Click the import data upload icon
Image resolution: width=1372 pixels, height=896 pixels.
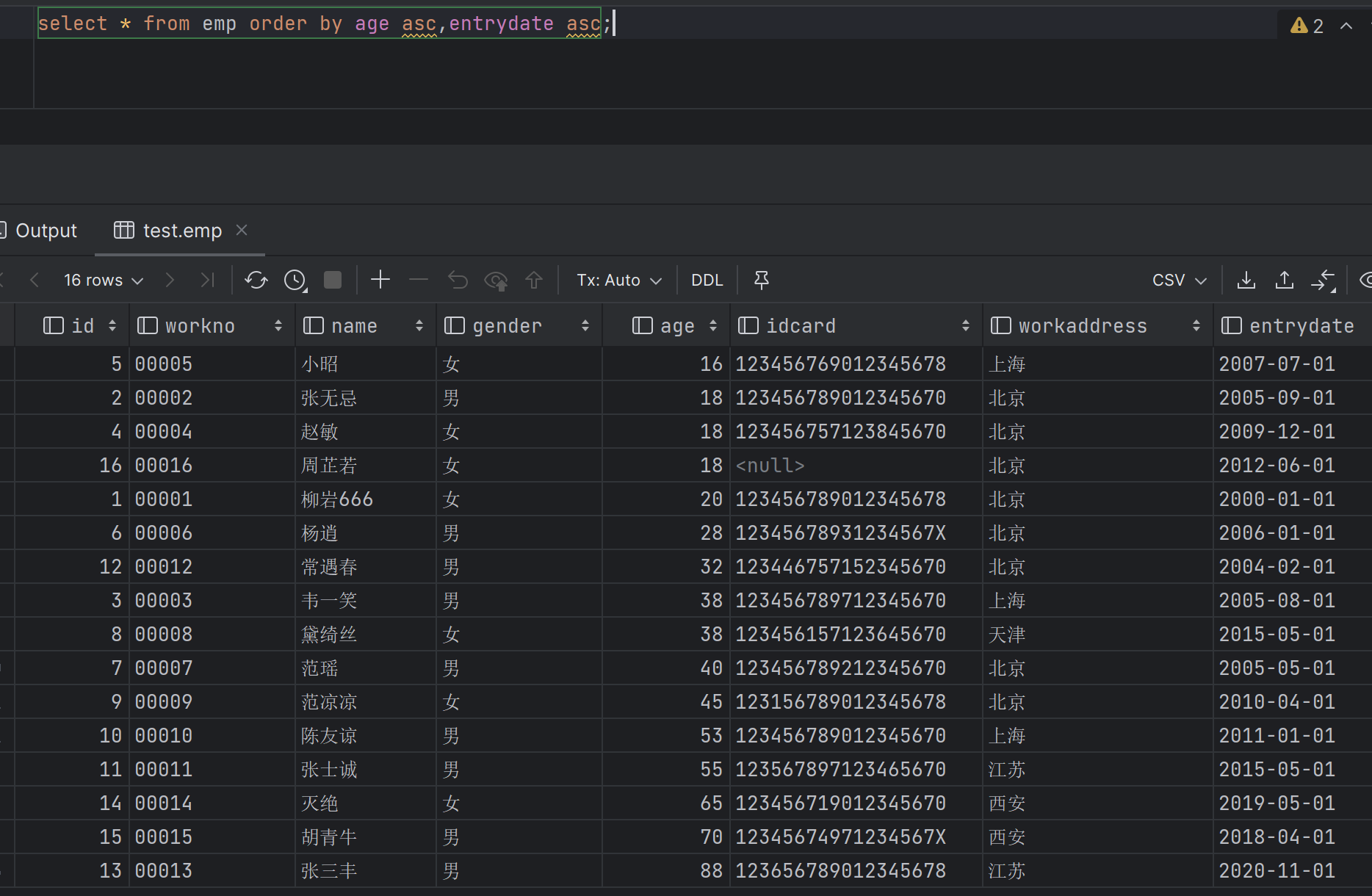click(1285, 280)
